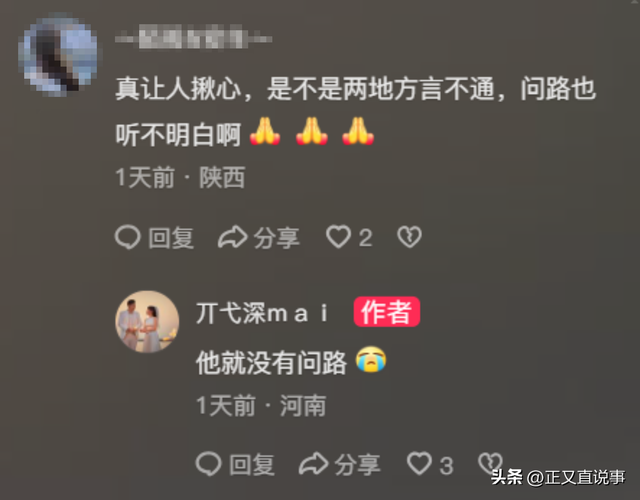Open profile of 丌弋深mai username

click(262, 313)
